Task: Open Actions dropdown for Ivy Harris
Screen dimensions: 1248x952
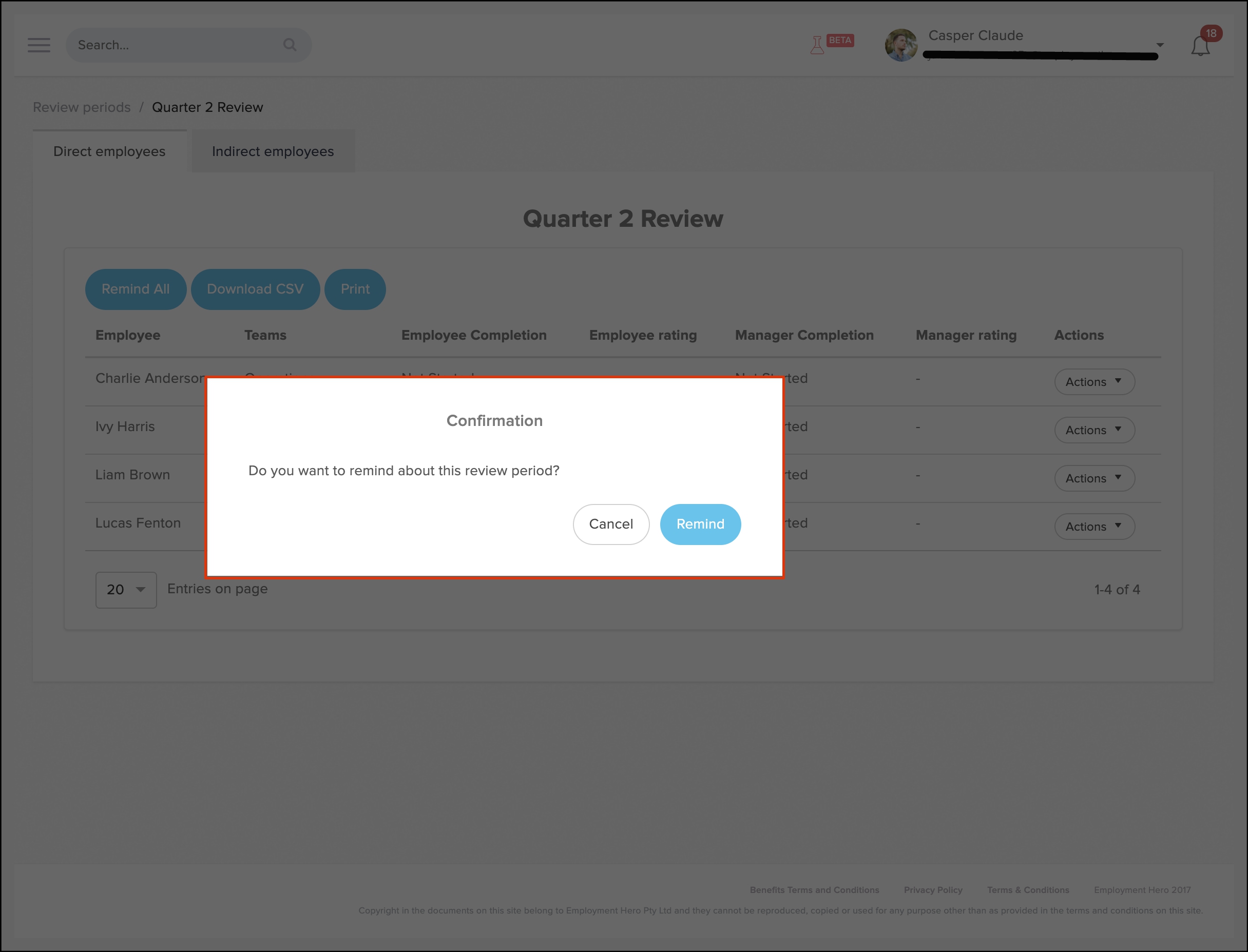Action: [x=1094, y=430]
